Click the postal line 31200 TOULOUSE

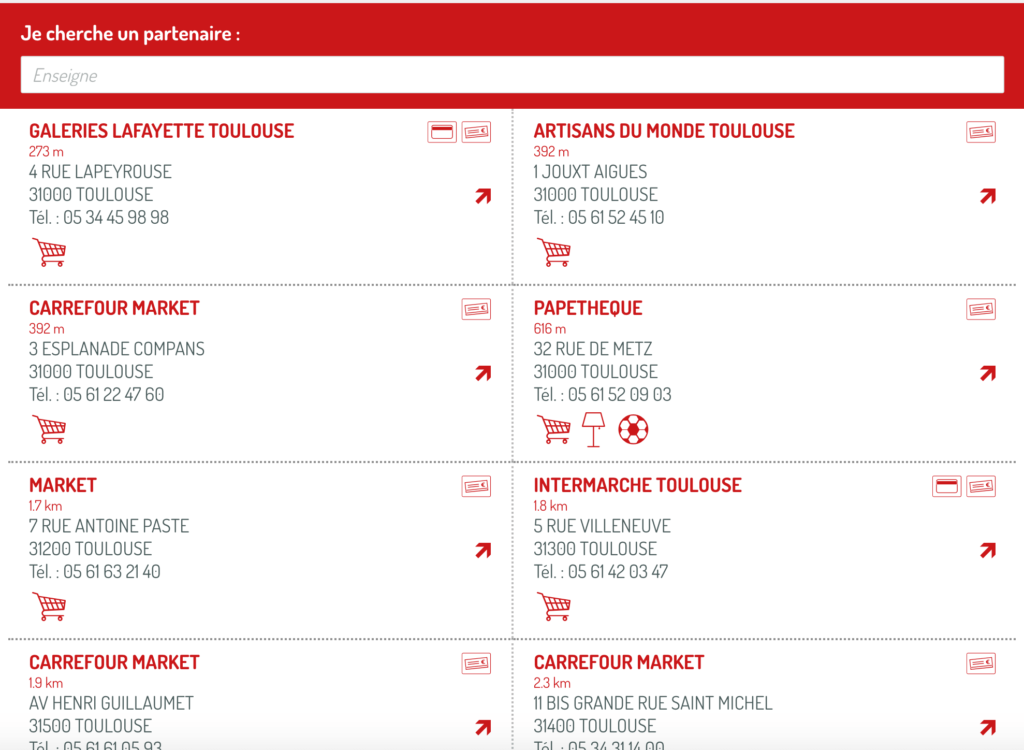91,549
